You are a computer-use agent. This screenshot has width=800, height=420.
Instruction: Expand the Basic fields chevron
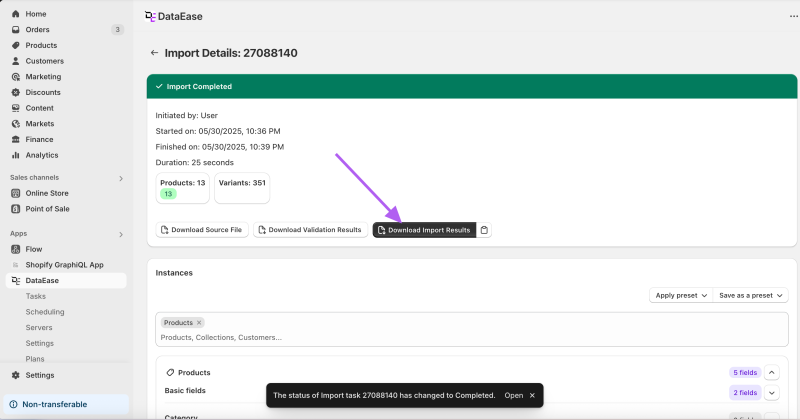(x=771, y=392)
